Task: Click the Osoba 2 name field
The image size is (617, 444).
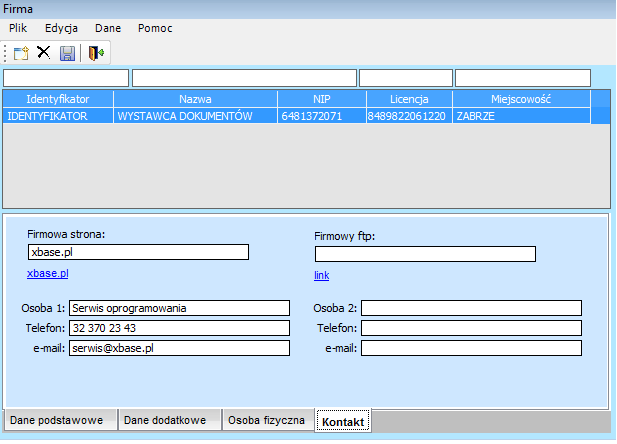Action: pos(471,308)
